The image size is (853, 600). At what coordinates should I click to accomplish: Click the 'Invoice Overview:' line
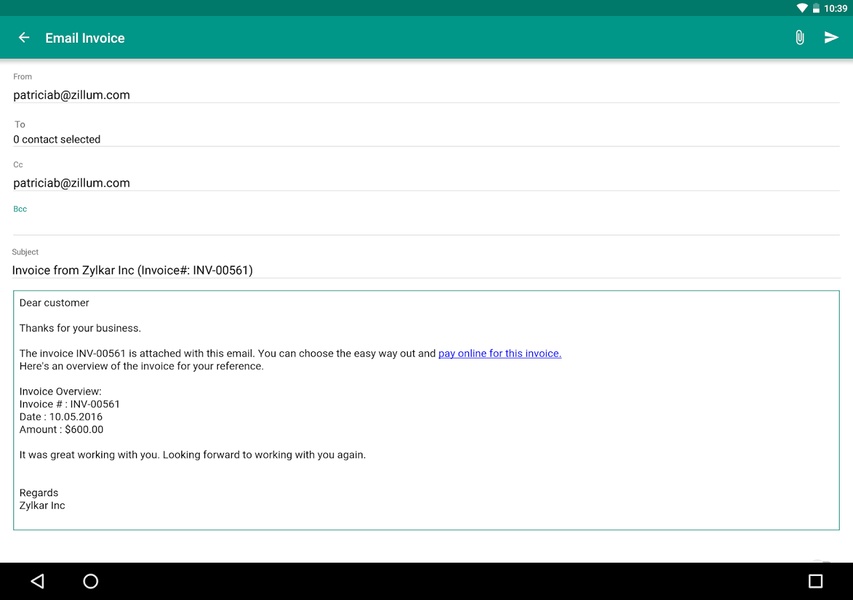click(60, 391)
